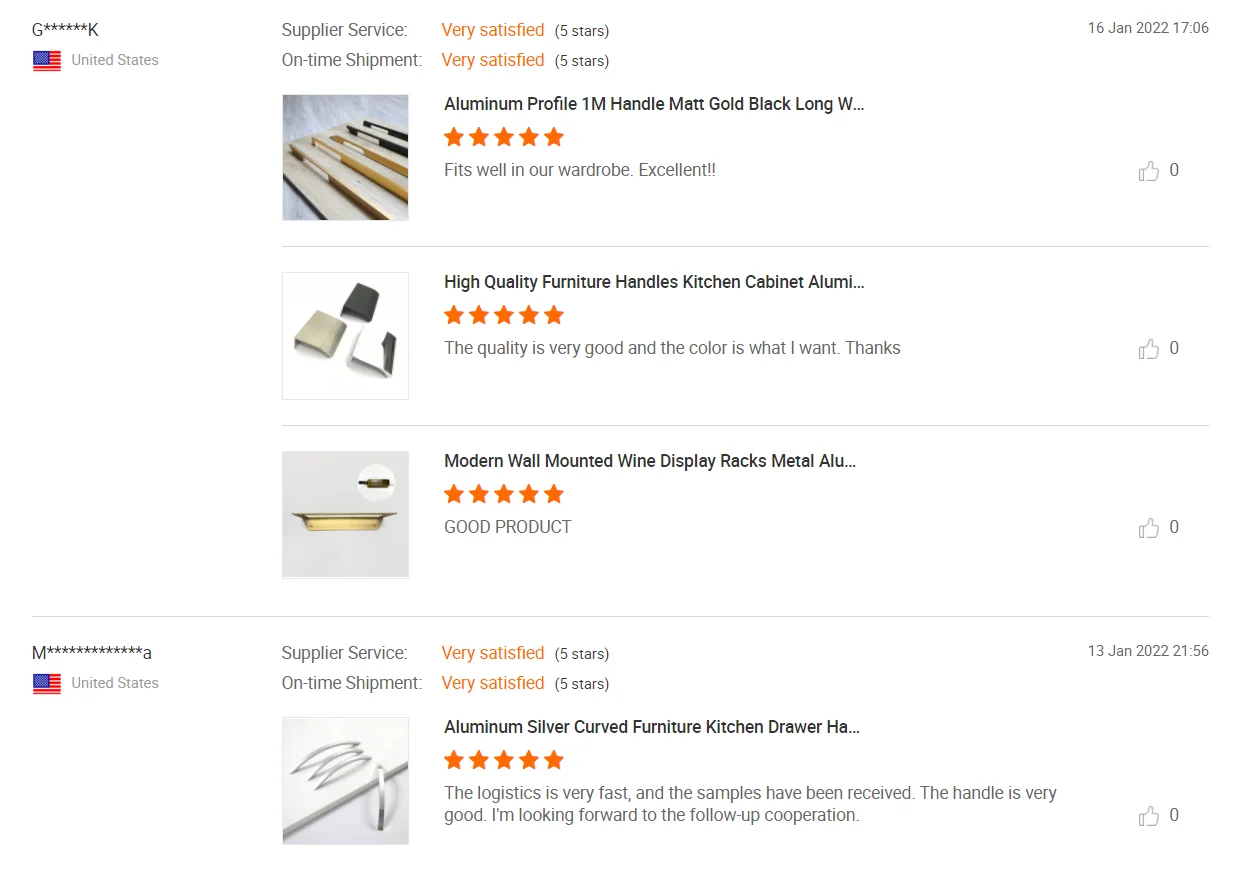Click US flag next to G******K
The width and height of the screenshot is (1242, 872).
(47, 61)
